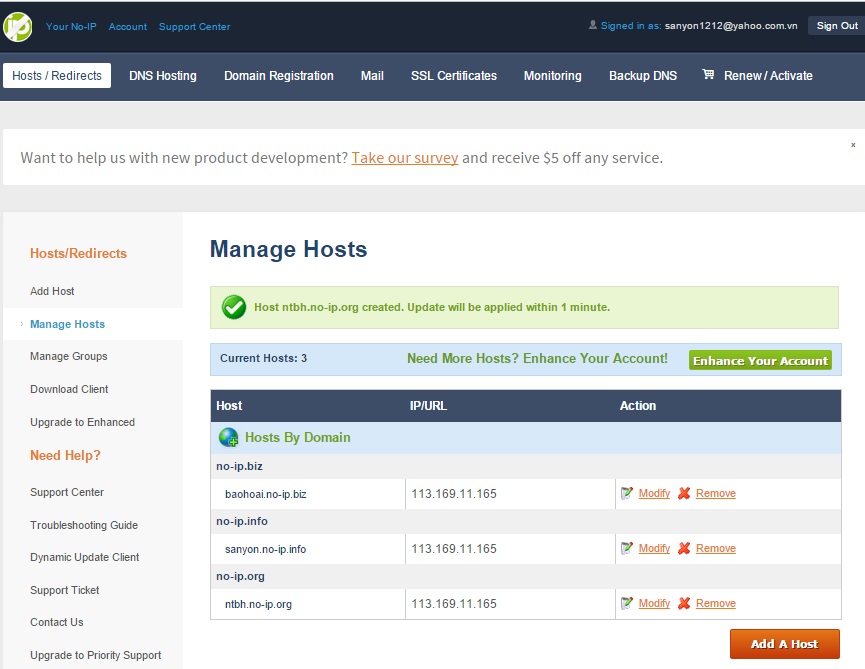Click the IP/URL column header
The height and width of the screenshot is (669, 865).
pyautogui.click(x=428, y=406)
